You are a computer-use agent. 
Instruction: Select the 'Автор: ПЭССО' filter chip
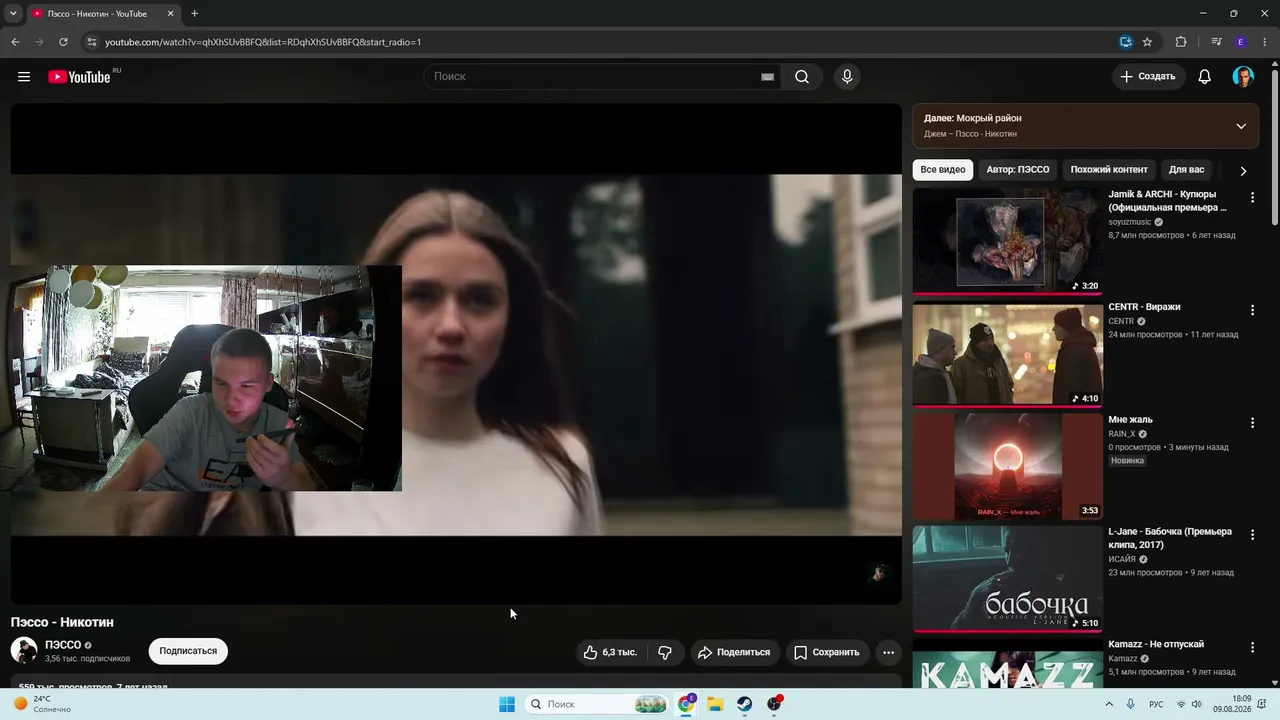(x=1018, y=170)
